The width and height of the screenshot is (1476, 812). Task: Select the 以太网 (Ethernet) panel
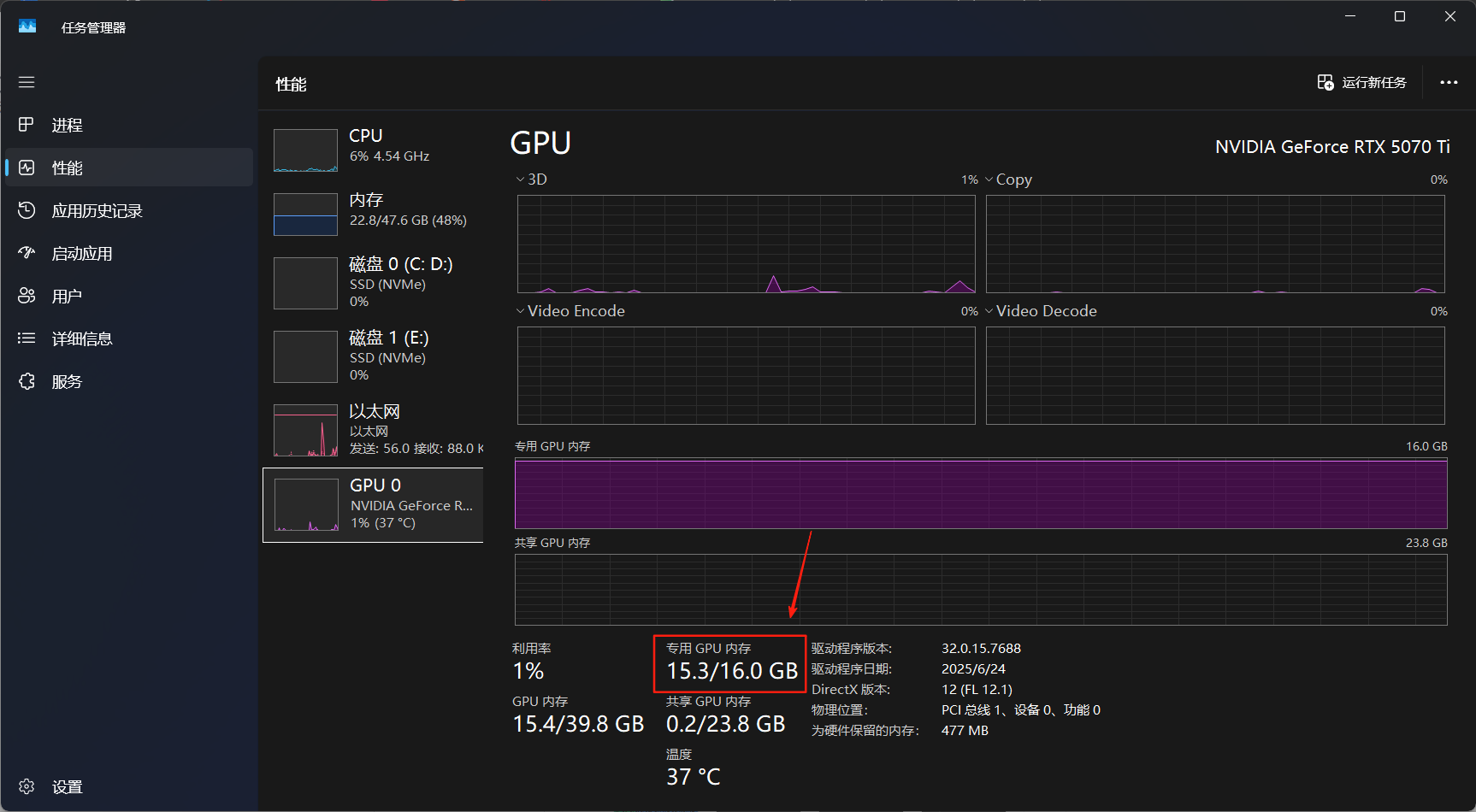374,429
